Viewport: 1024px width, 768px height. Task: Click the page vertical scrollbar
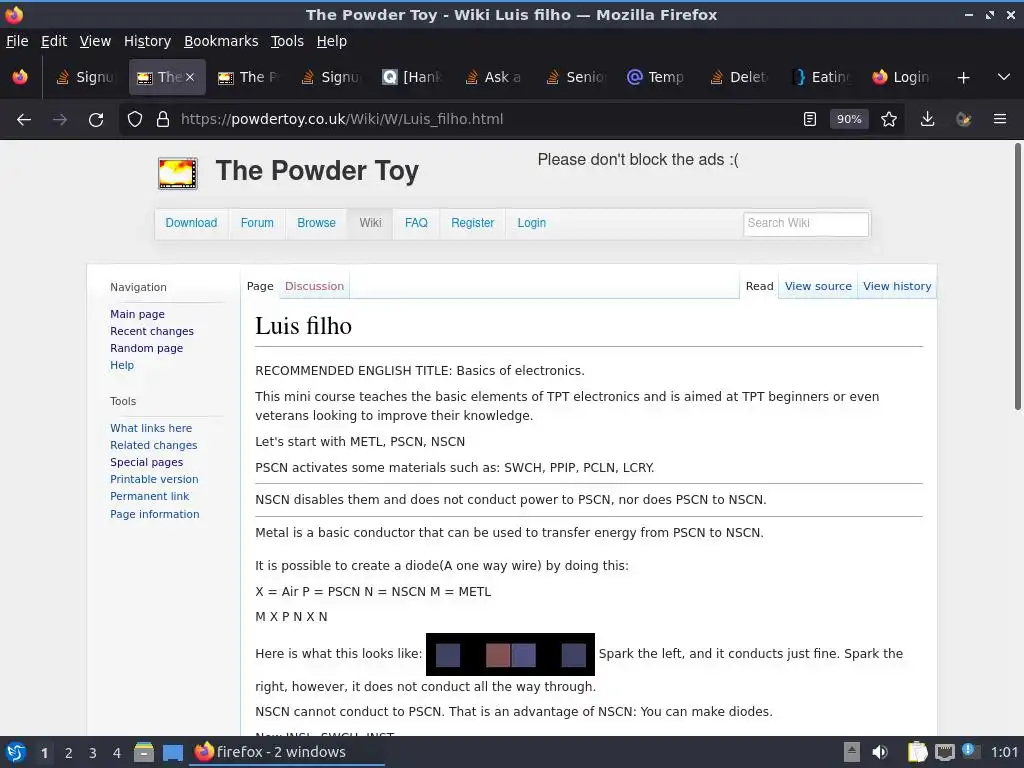[x=1018, y=277]
